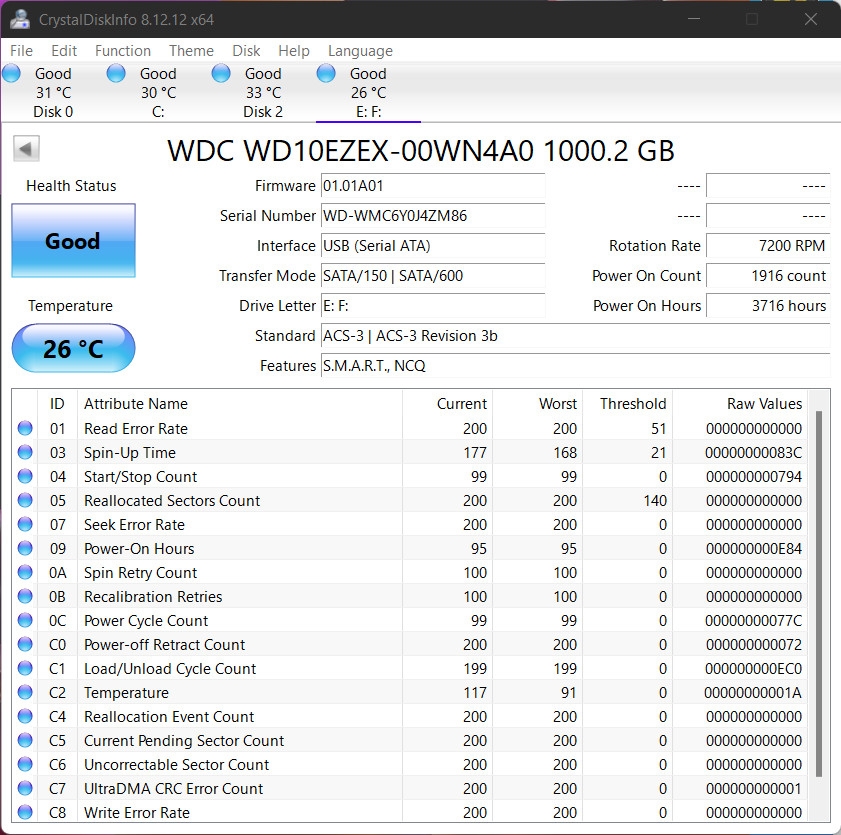
Task: Open the Edit menu
Action: coord(64,50)
